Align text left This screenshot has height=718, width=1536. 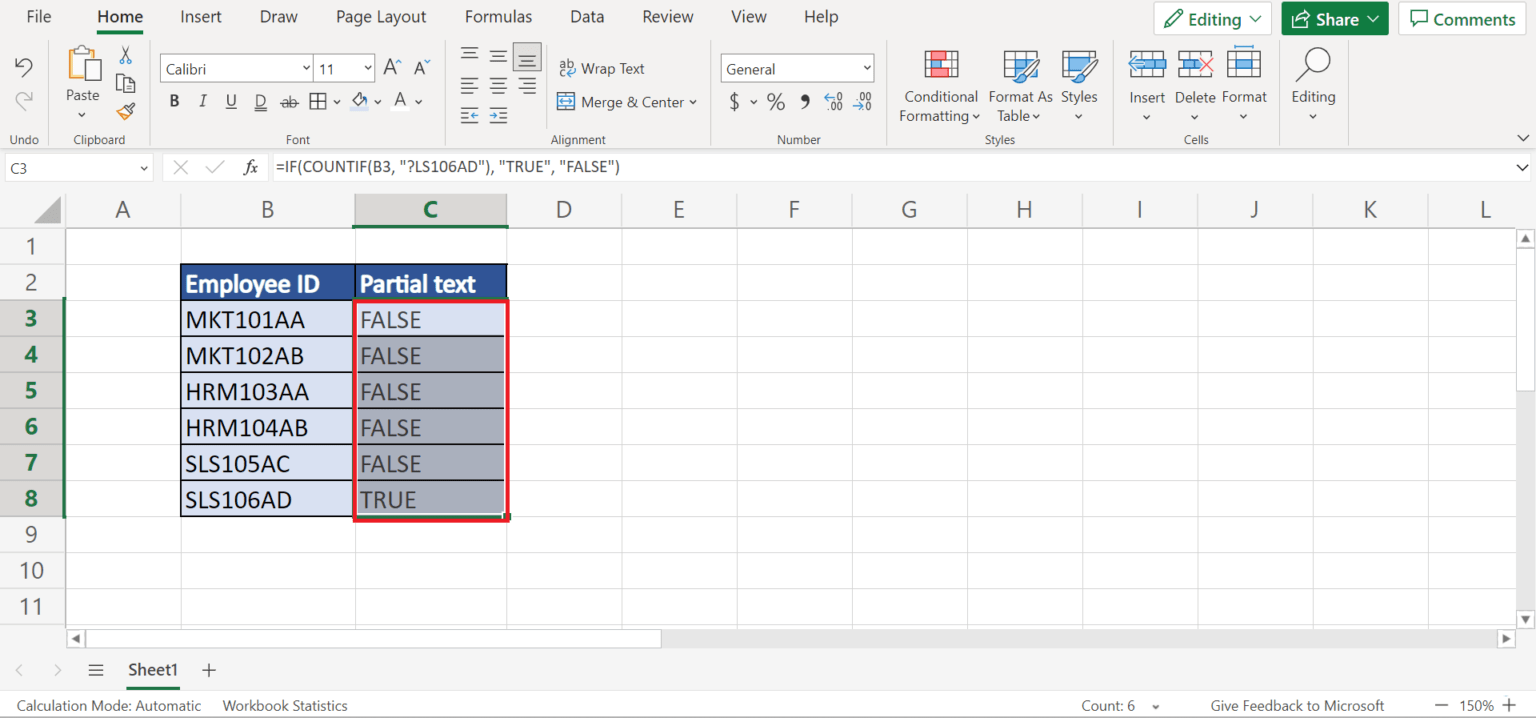(x=469, y=85)
